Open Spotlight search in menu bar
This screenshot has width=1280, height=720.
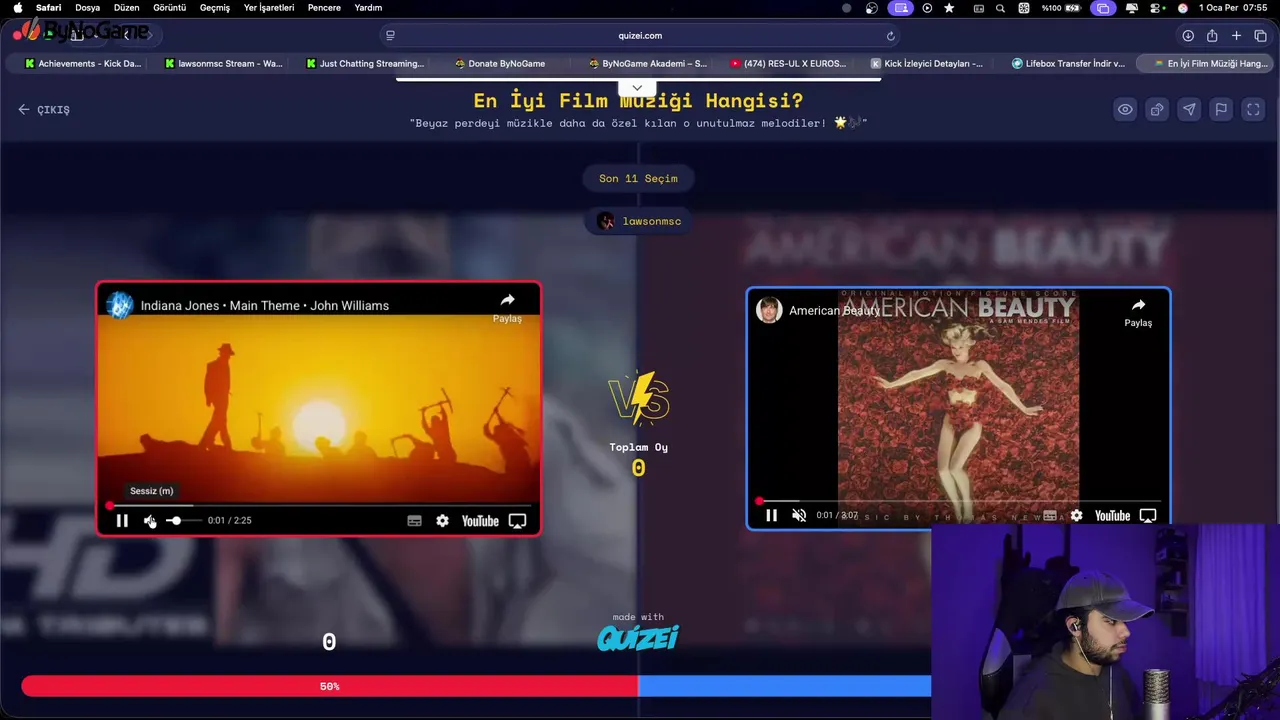pos(1000,8)
